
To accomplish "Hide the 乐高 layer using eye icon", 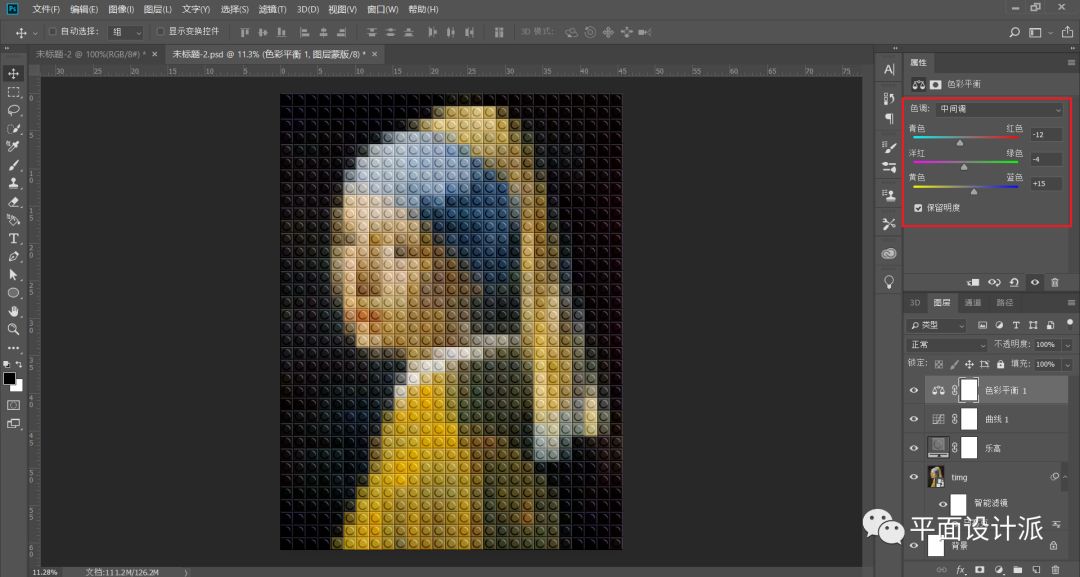I will (x=914, y=448).
